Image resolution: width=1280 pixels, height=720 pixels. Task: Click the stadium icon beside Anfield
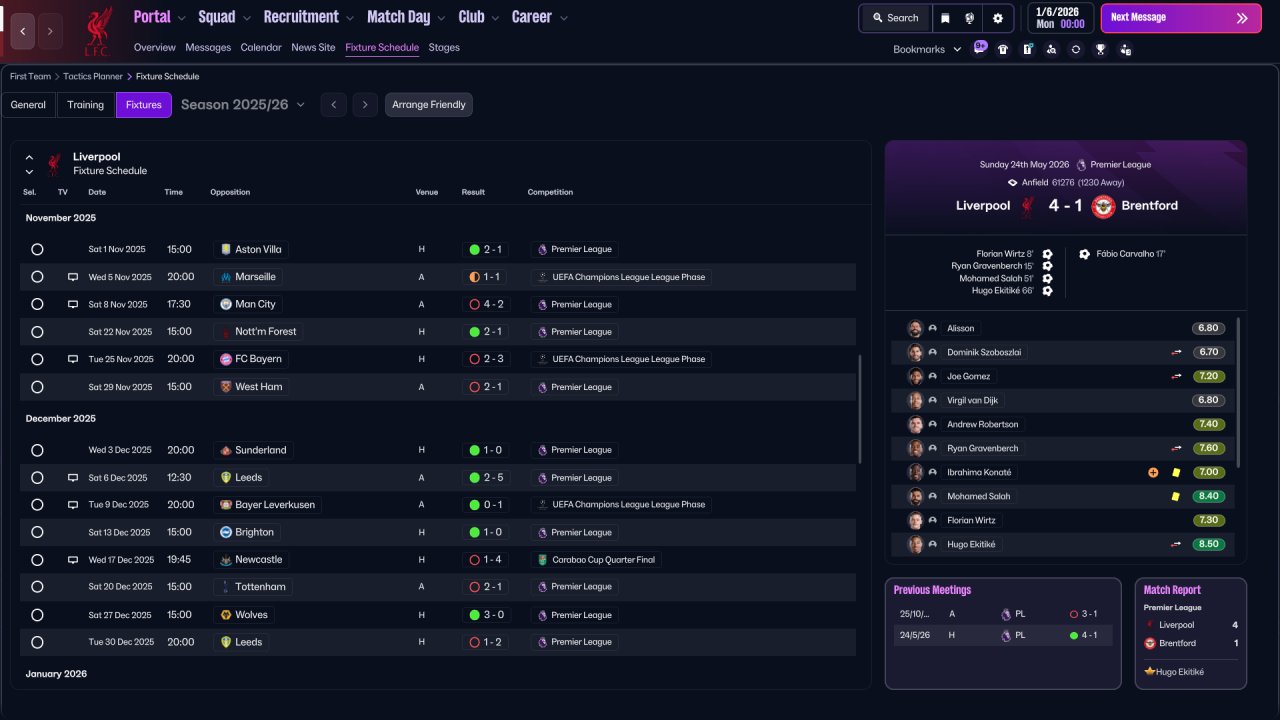(1013, 183)
